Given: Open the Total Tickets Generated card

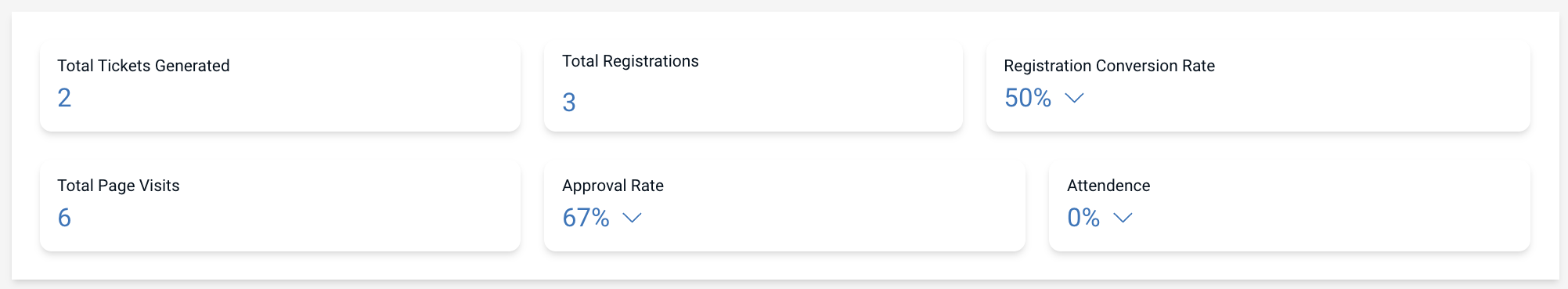Looking at the screenshot, I should point(280,87).
